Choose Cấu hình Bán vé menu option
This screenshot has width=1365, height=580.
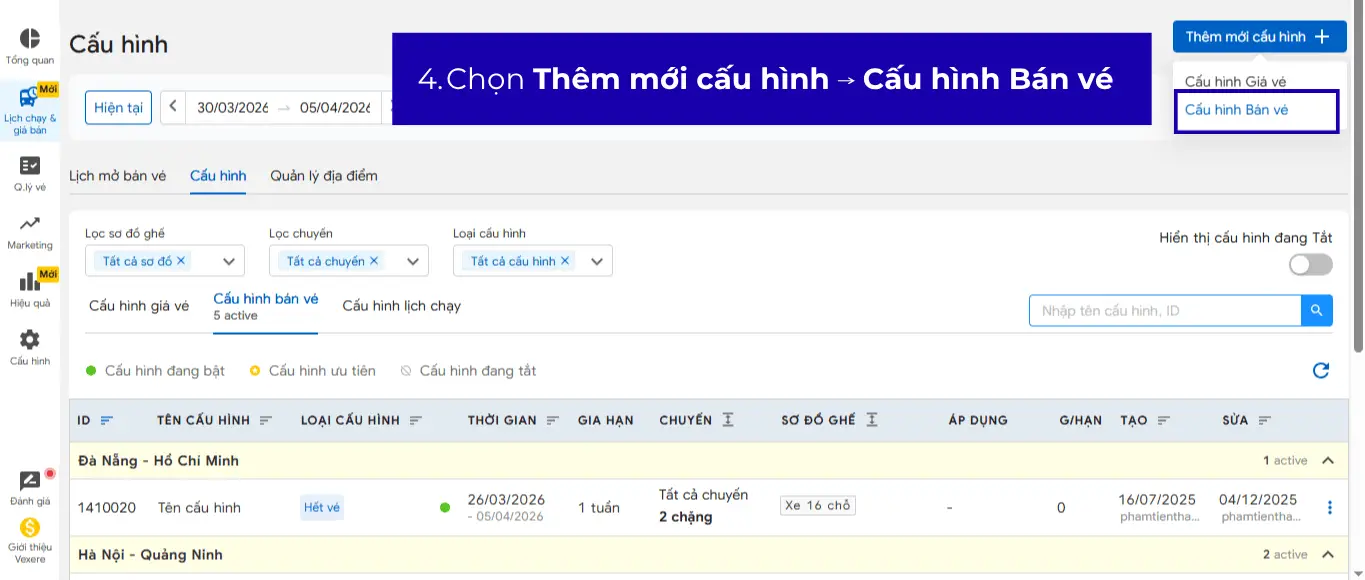(x=1237, y=110)
